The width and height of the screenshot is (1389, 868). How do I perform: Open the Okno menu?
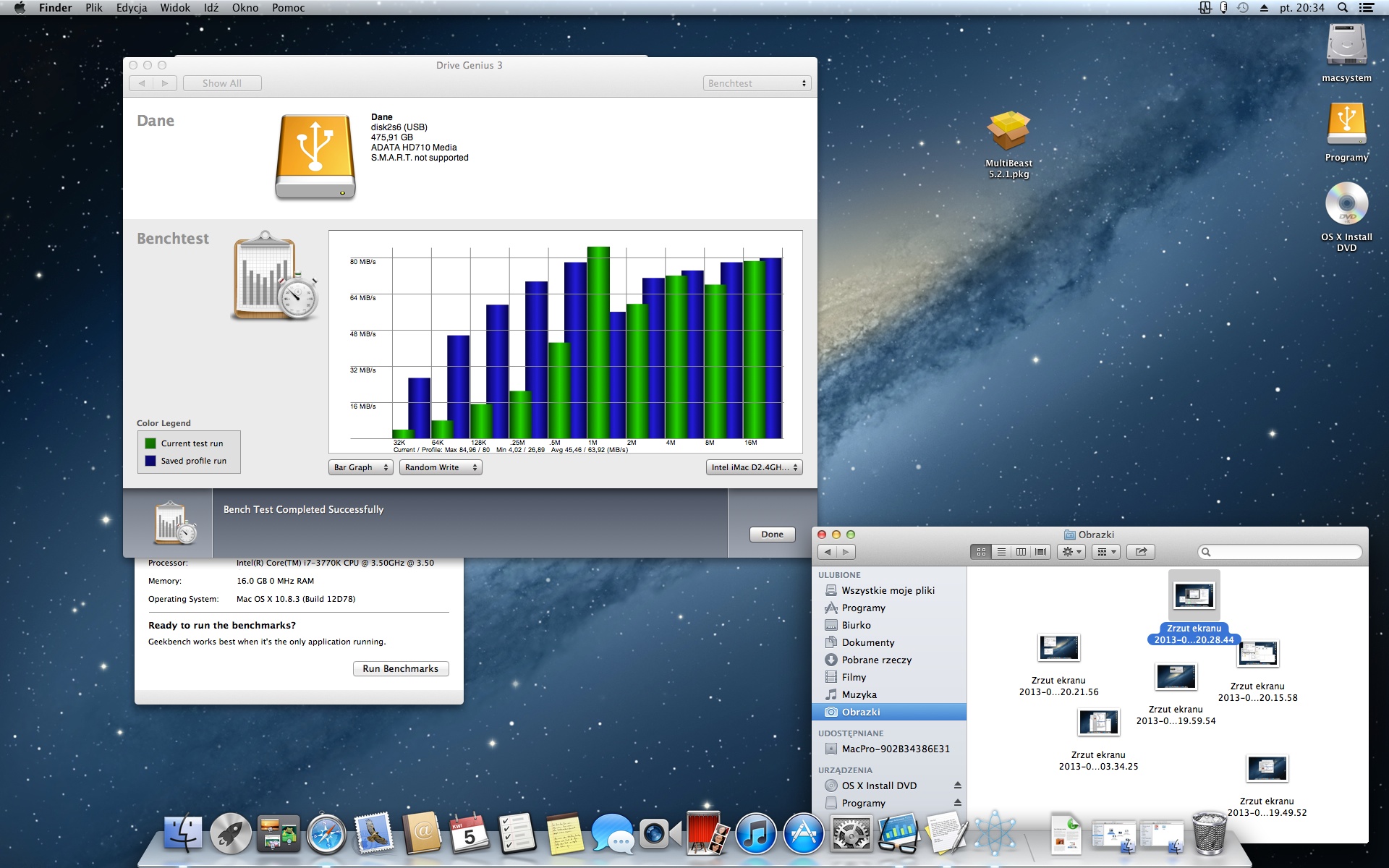click(245, 8)
